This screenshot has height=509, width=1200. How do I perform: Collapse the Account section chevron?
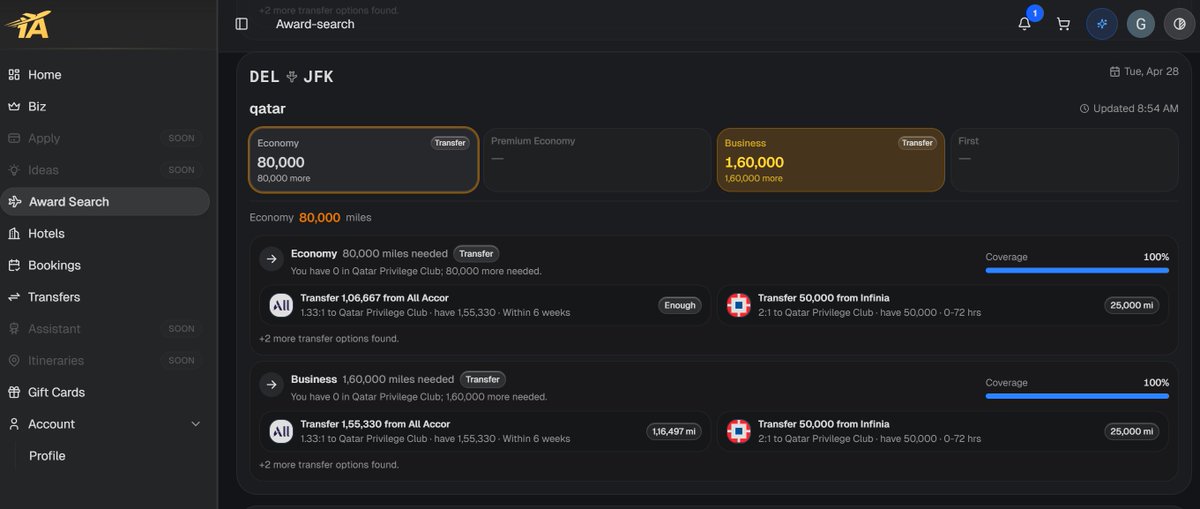[x=195, y=424]
